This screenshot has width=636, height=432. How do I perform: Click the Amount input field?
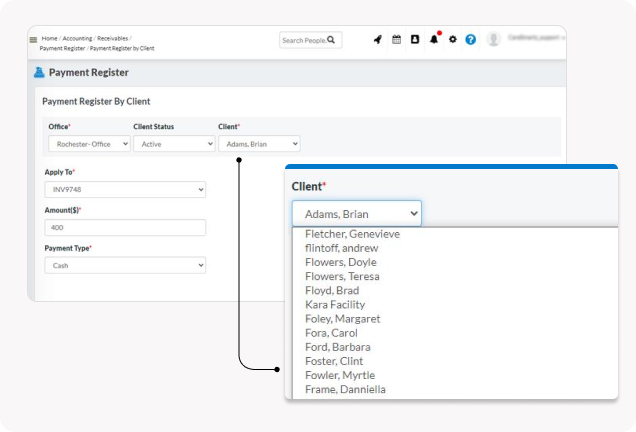click(x=125, y=228)
